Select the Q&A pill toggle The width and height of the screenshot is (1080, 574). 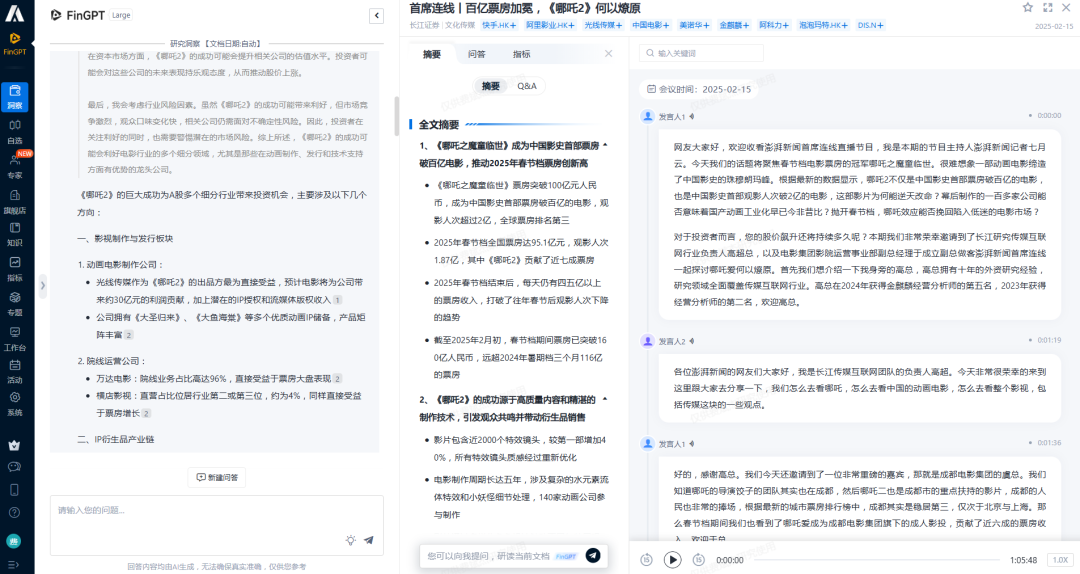pos(527,86)
